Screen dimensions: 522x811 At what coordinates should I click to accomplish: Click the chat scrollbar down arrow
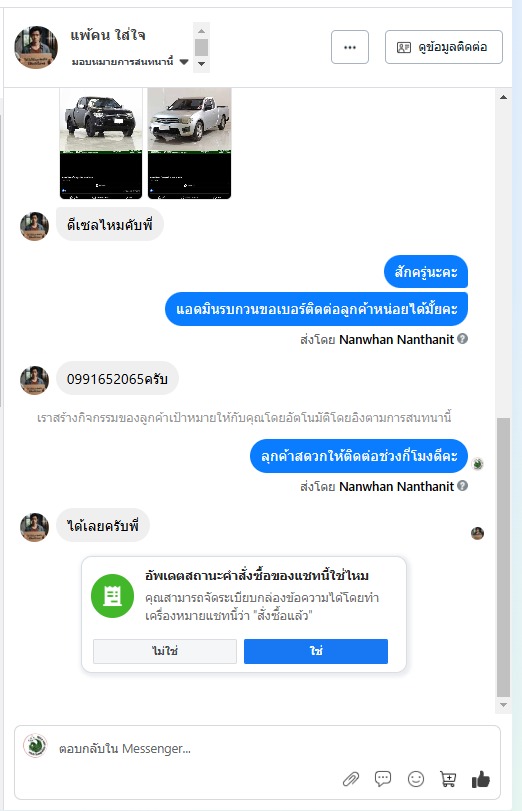click(x=503, y=705)
